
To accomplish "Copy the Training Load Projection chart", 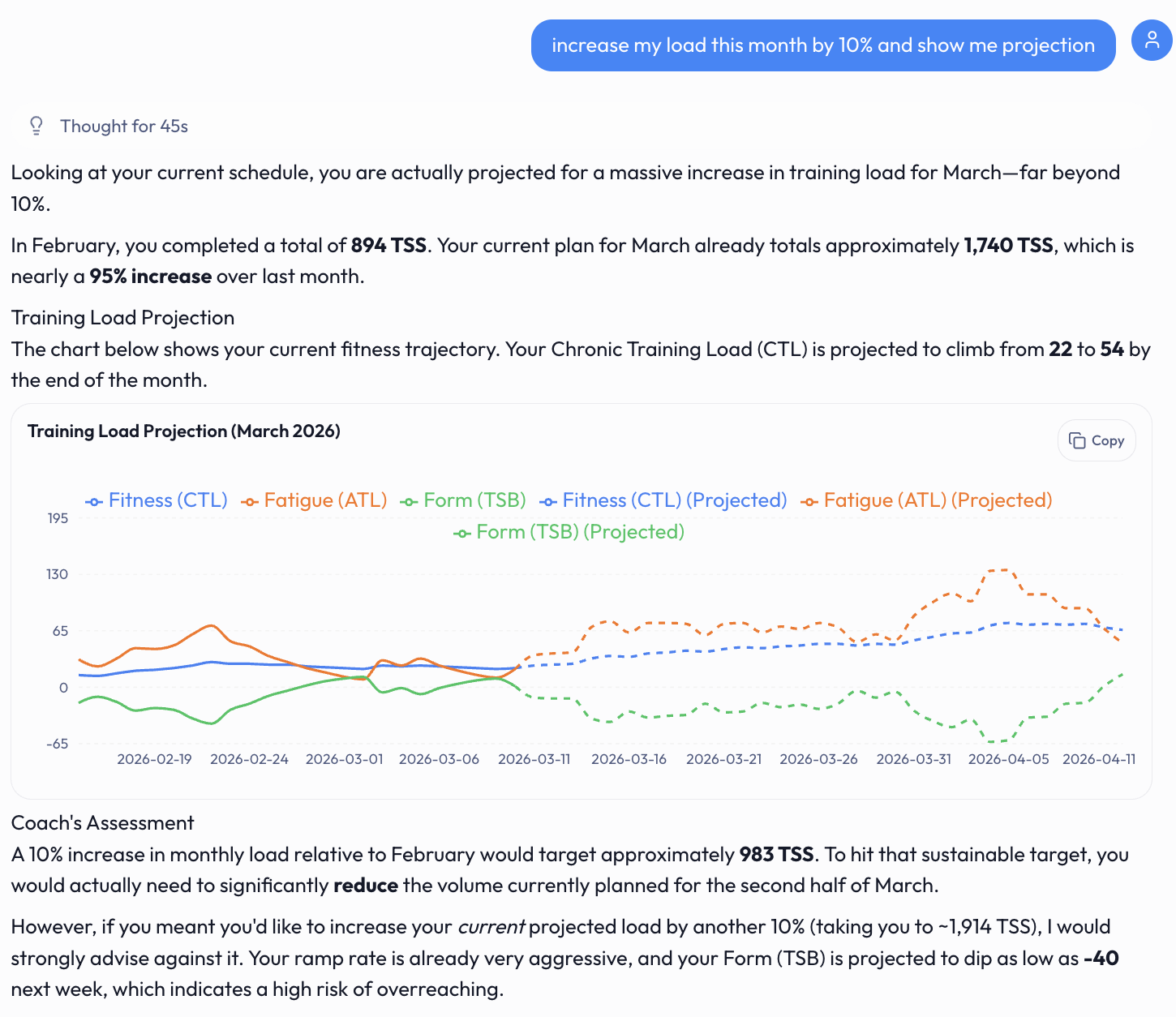I will click(1097, 440).
